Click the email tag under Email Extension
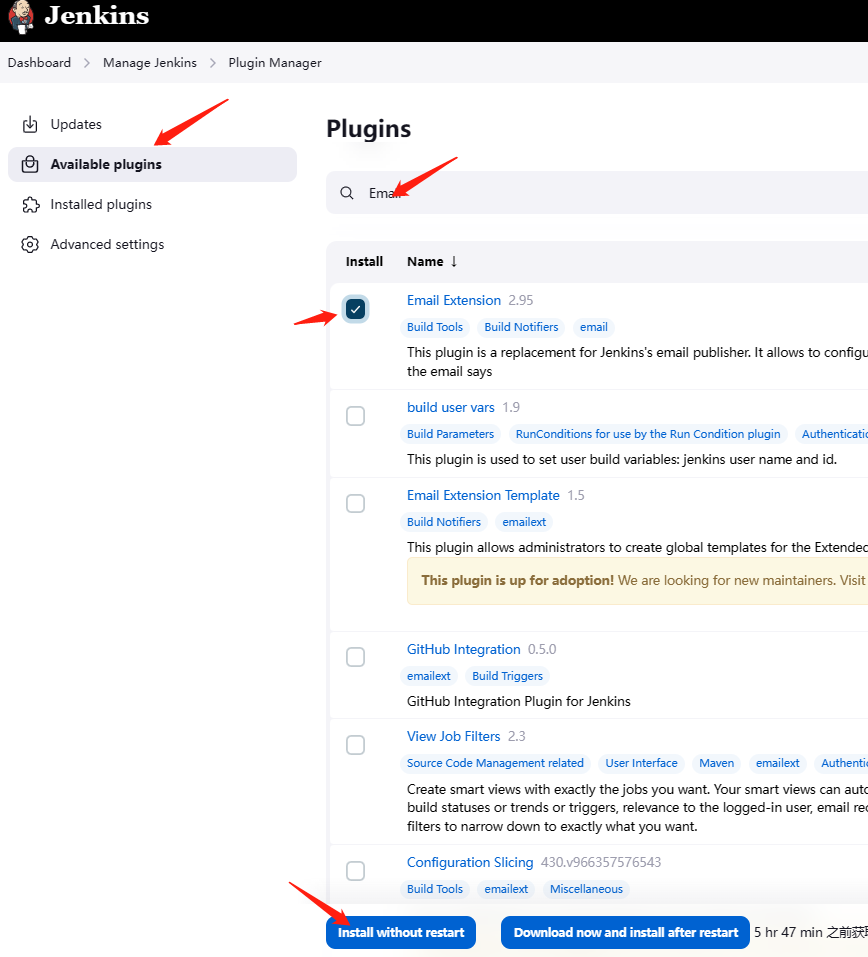 593,327
